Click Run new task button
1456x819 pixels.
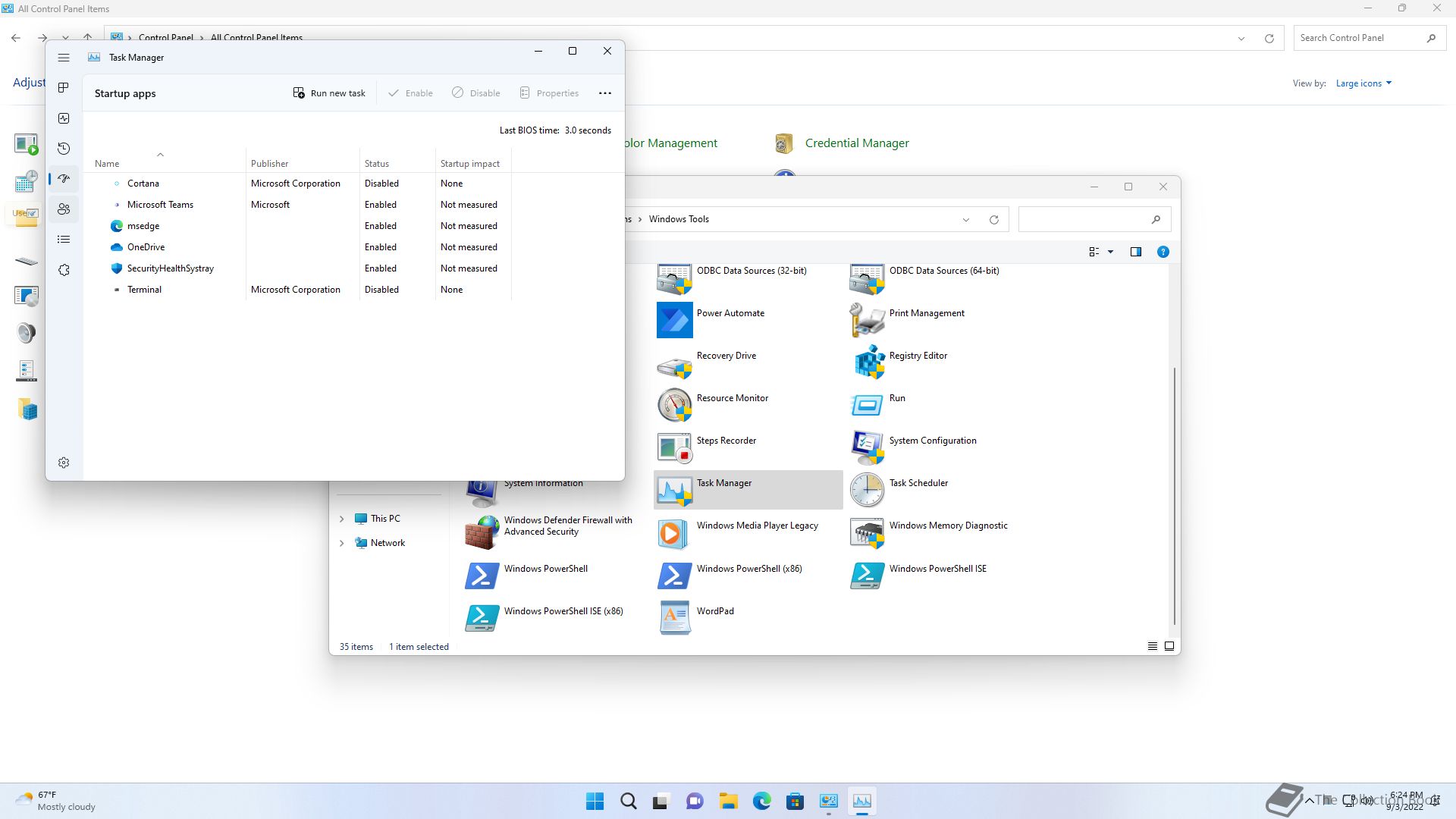point(329,93)
